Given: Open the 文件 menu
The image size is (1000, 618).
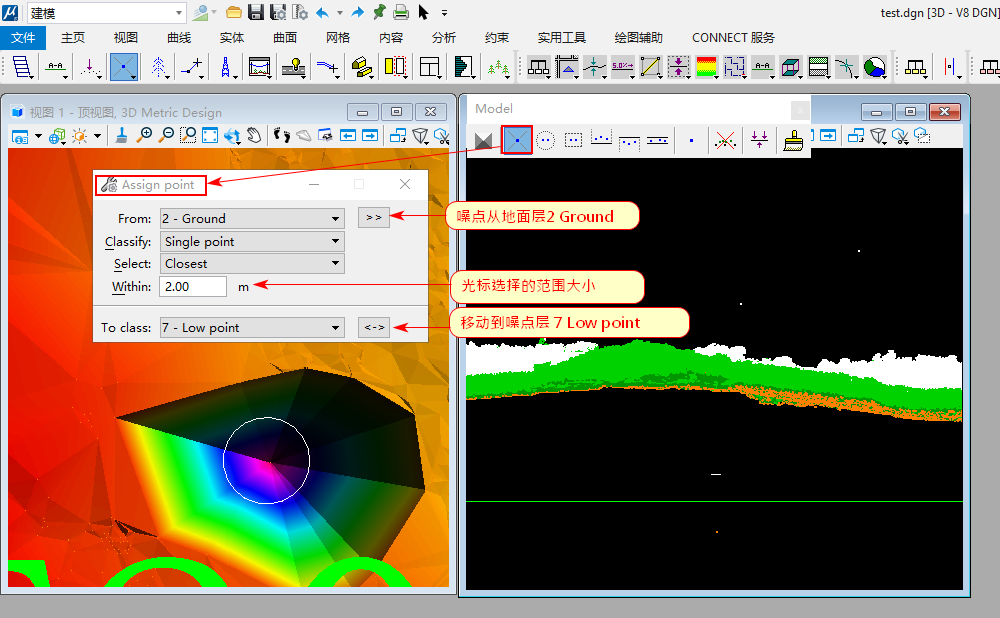Looking at the screenshot, I should click(x=23, y=38).
